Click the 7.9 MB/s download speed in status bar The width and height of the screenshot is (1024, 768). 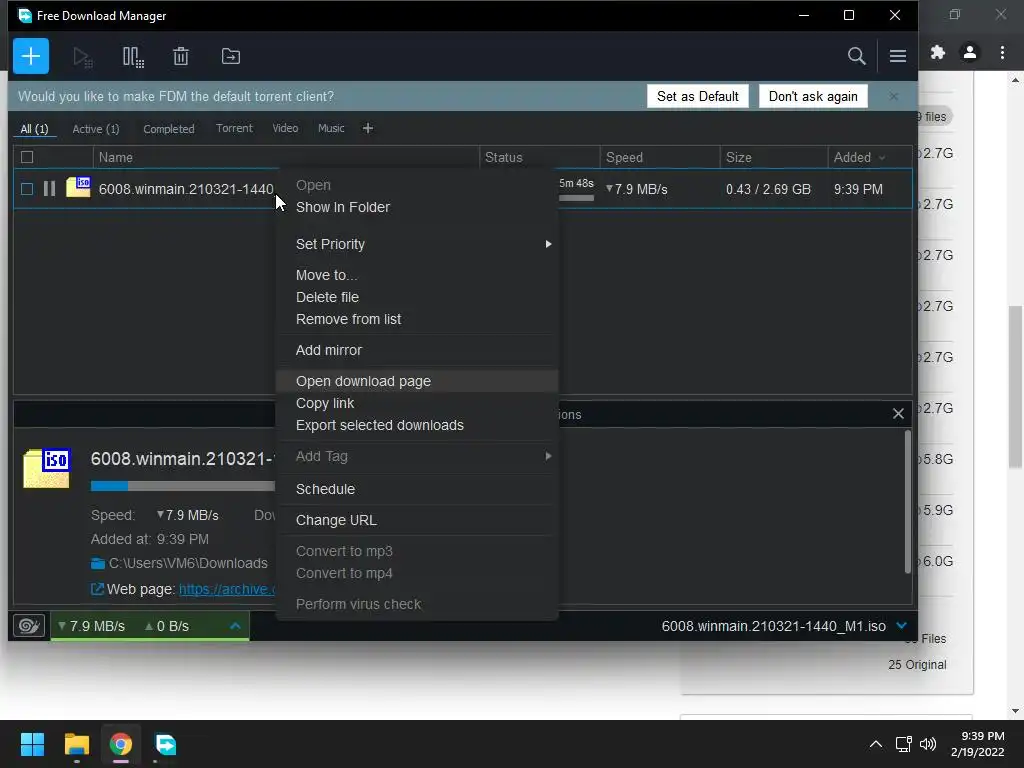pos(91,626)
